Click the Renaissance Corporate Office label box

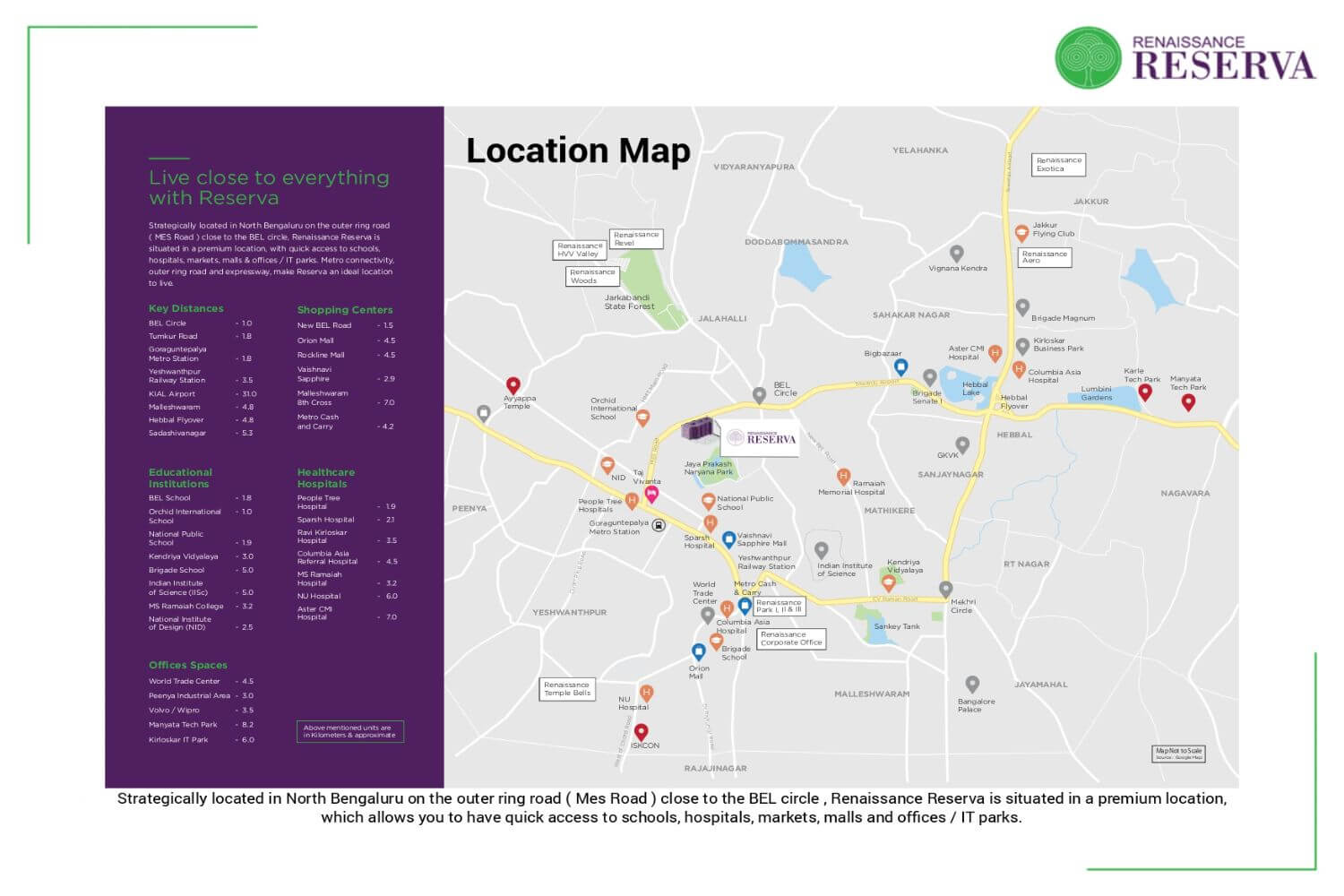tap(791, 639)
